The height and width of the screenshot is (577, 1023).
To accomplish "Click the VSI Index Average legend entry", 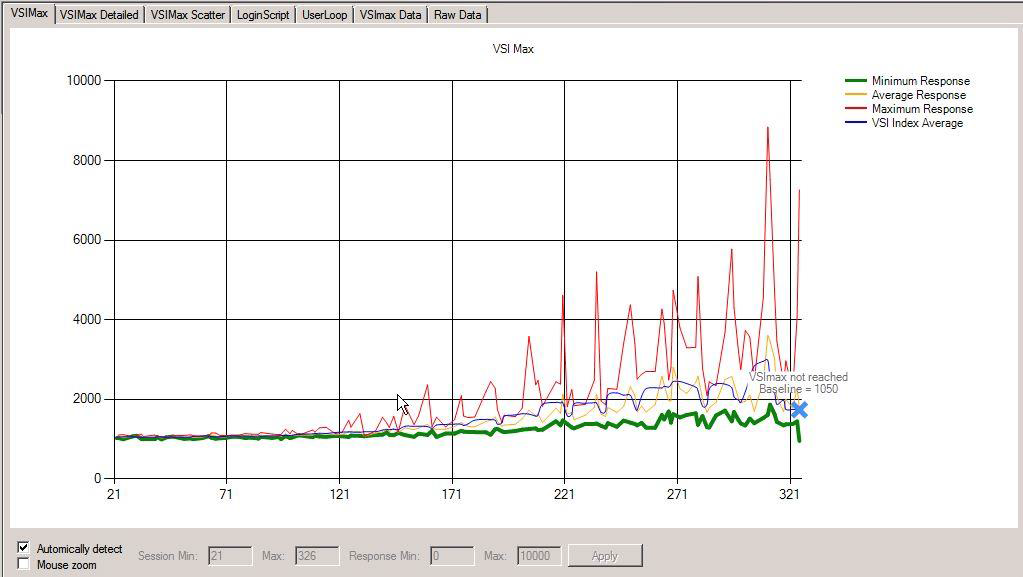I will click(916, 123).
